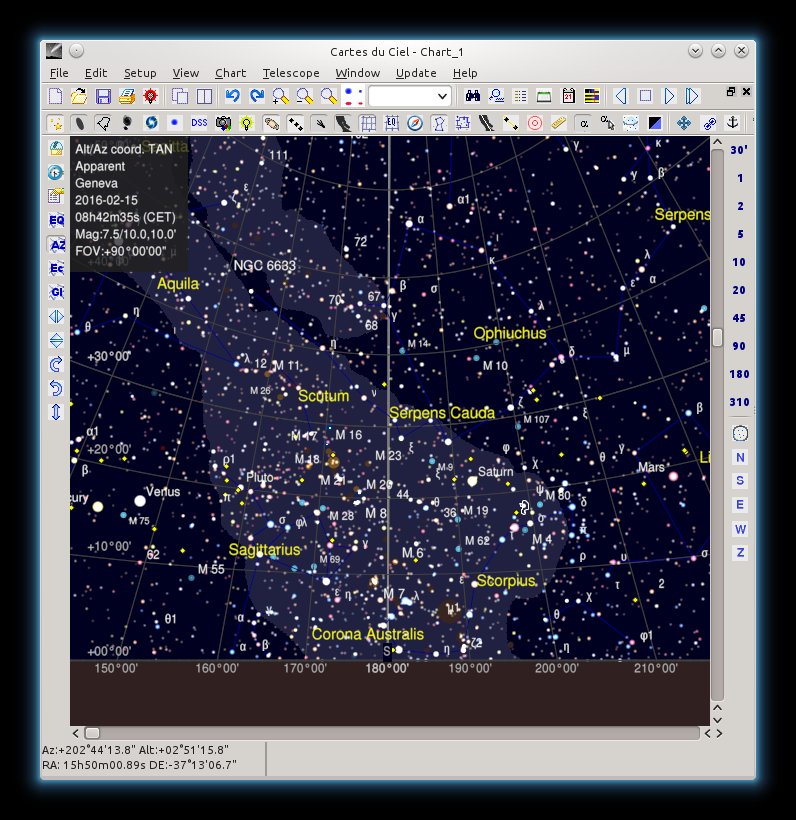
Task: Click the Mars label on chart
Action: point(651,467)
